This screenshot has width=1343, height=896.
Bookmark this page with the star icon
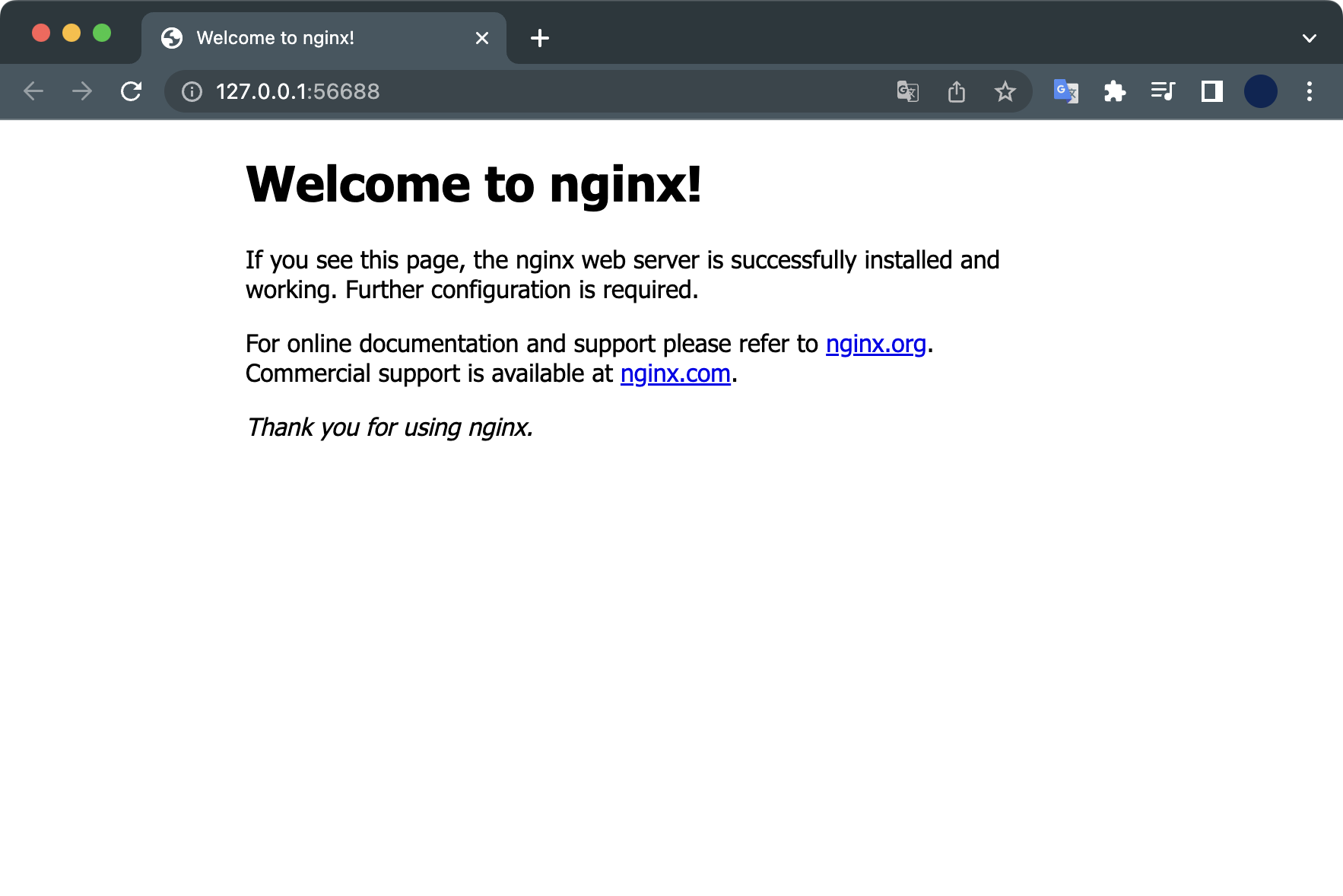pos(1005,91)
